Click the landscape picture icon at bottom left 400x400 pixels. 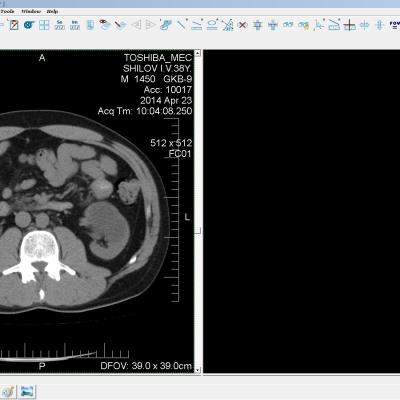[x=27, y=391]
